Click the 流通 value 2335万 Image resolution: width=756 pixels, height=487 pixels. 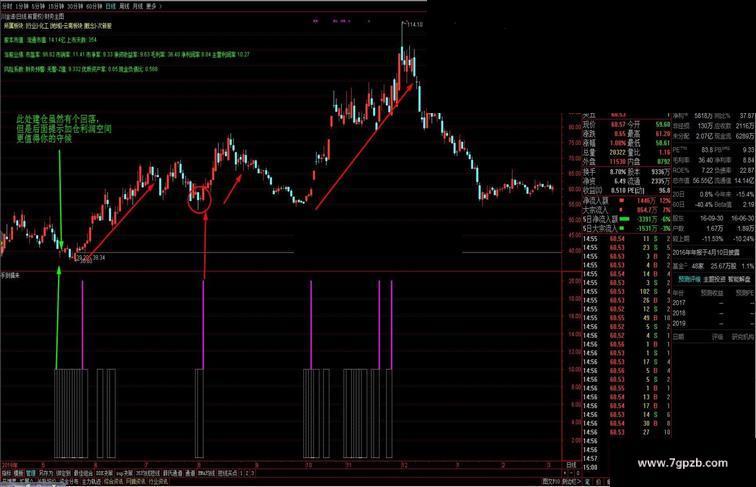coord(661,181)
